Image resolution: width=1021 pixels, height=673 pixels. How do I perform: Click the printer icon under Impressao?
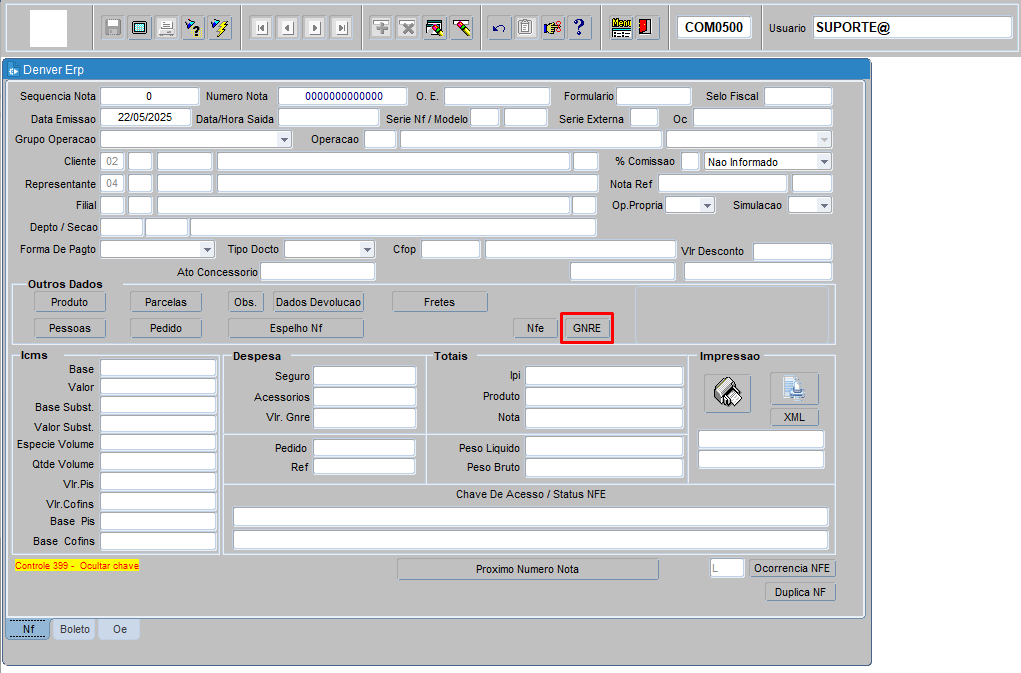pos(726,393)
